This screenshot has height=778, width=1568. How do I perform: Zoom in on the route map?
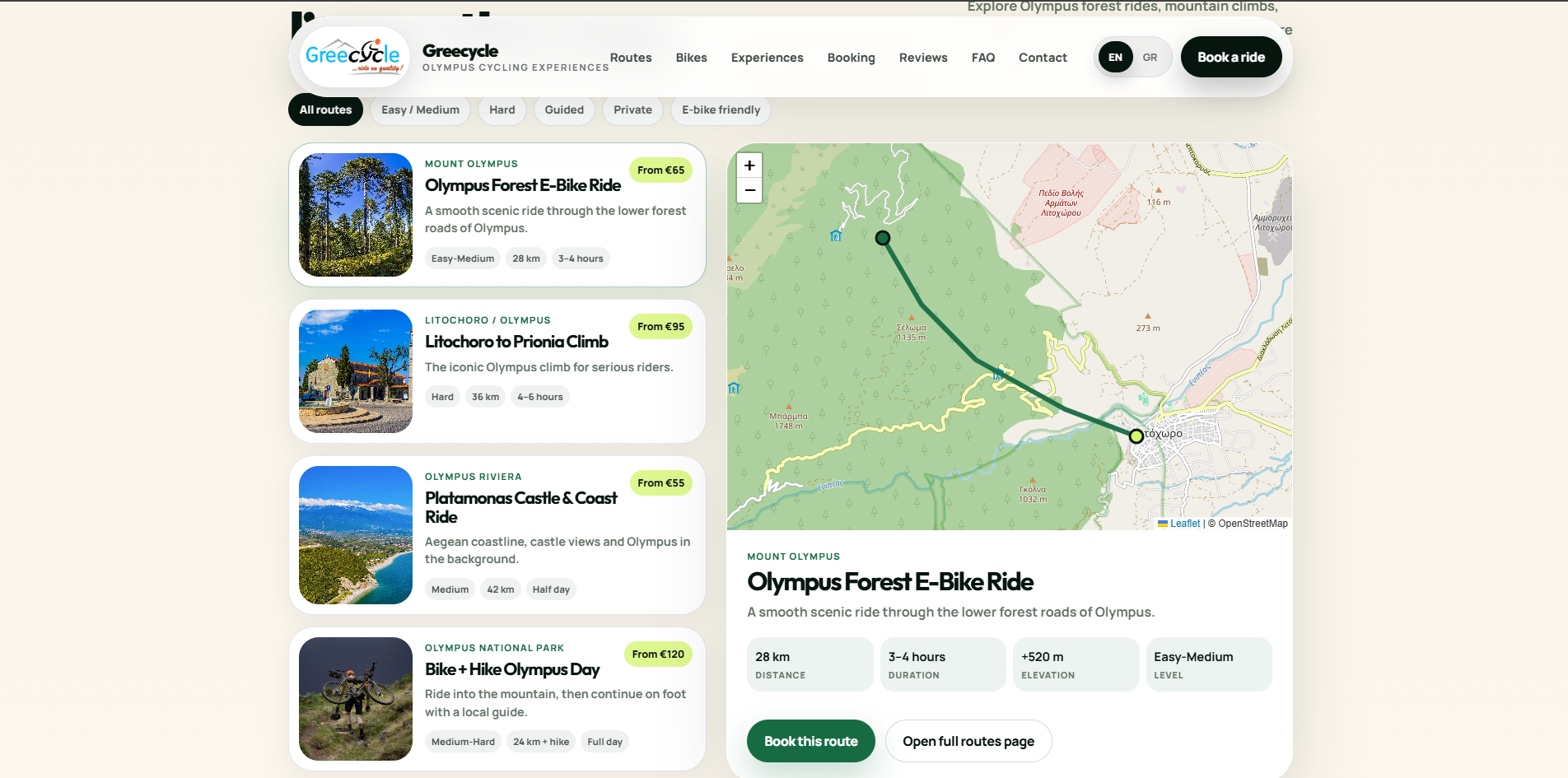(749, 165)
